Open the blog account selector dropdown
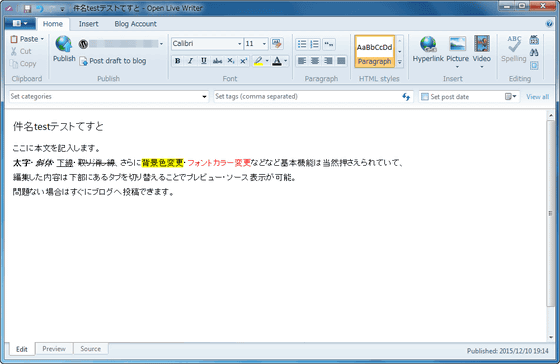The width and height of the screenshot is (560, 364). (161, 44)
